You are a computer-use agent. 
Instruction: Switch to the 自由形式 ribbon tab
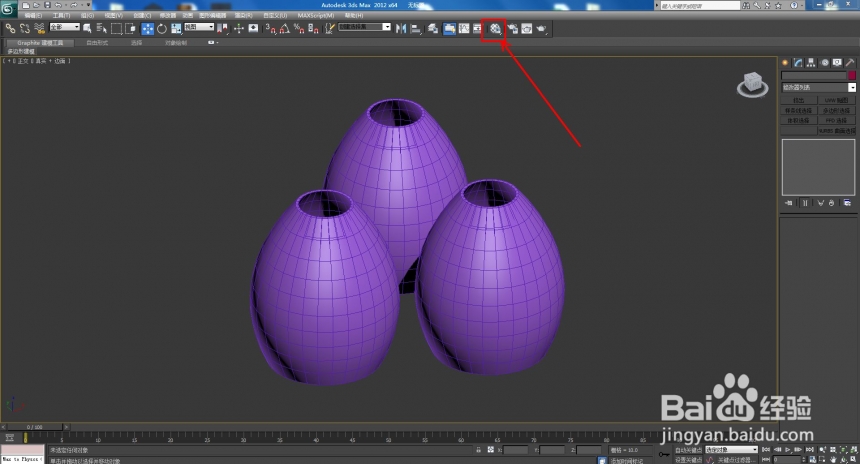click(97, 43)
